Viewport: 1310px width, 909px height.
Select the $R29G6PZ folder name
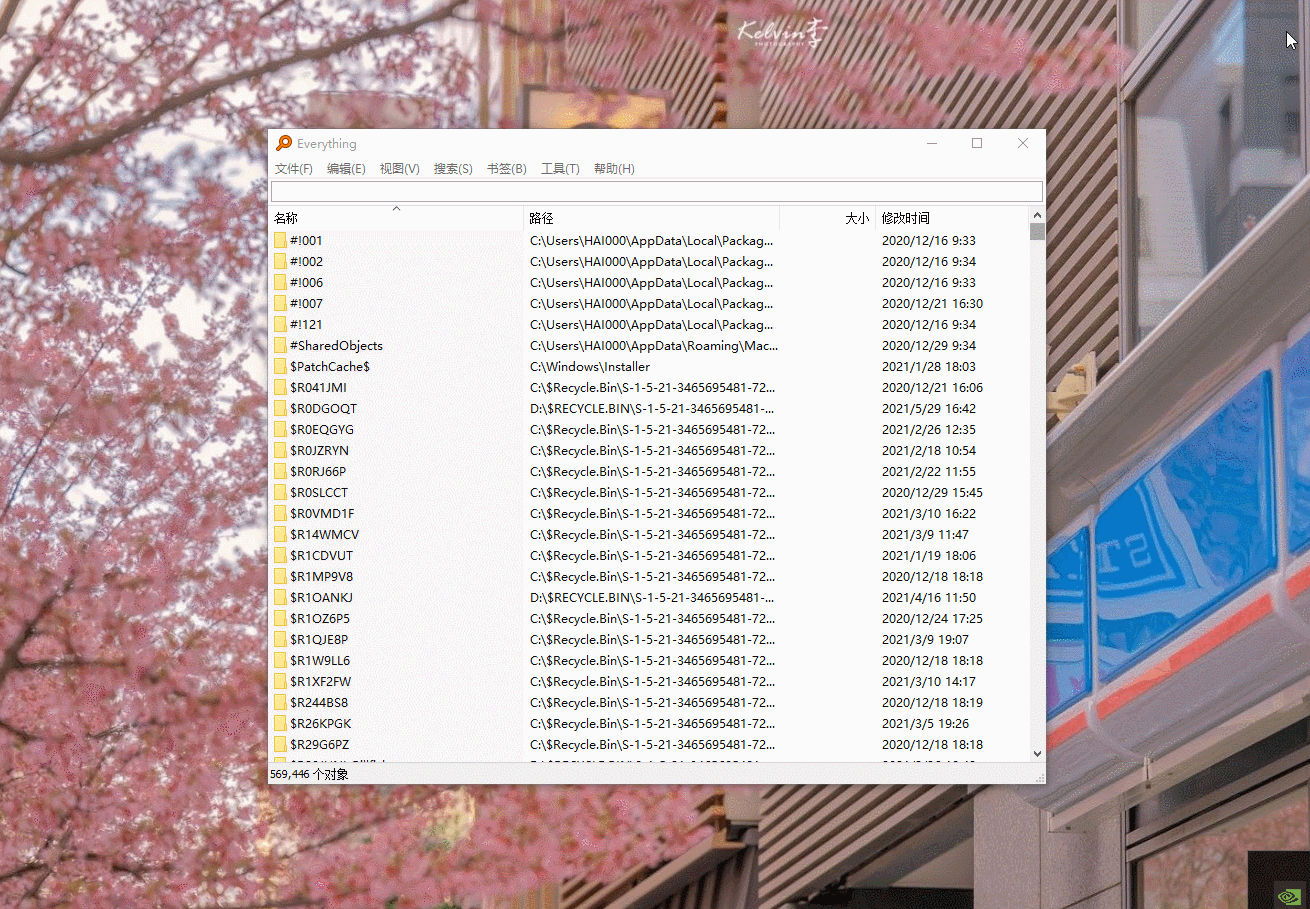point(319,744)
